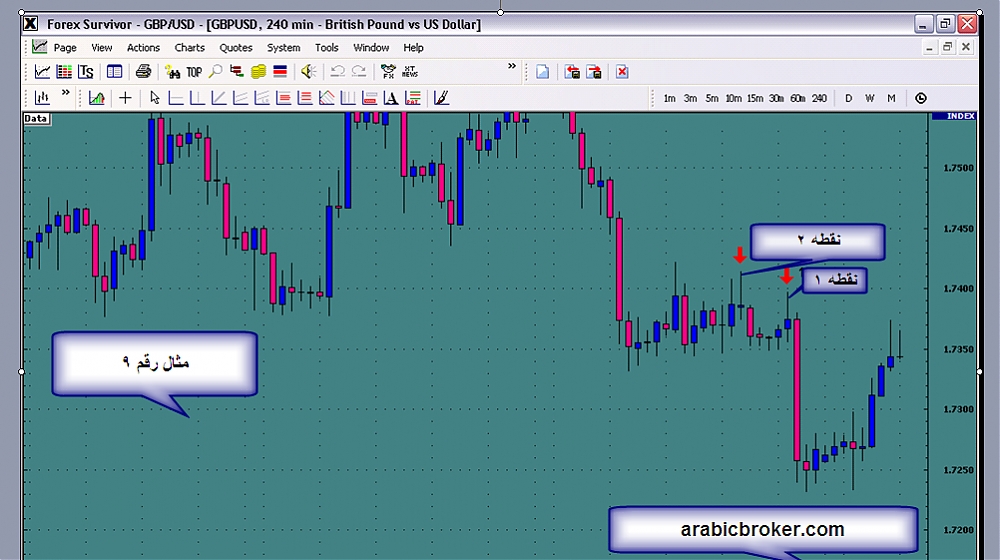Select the arrow pointer tool

click(154, 98)
